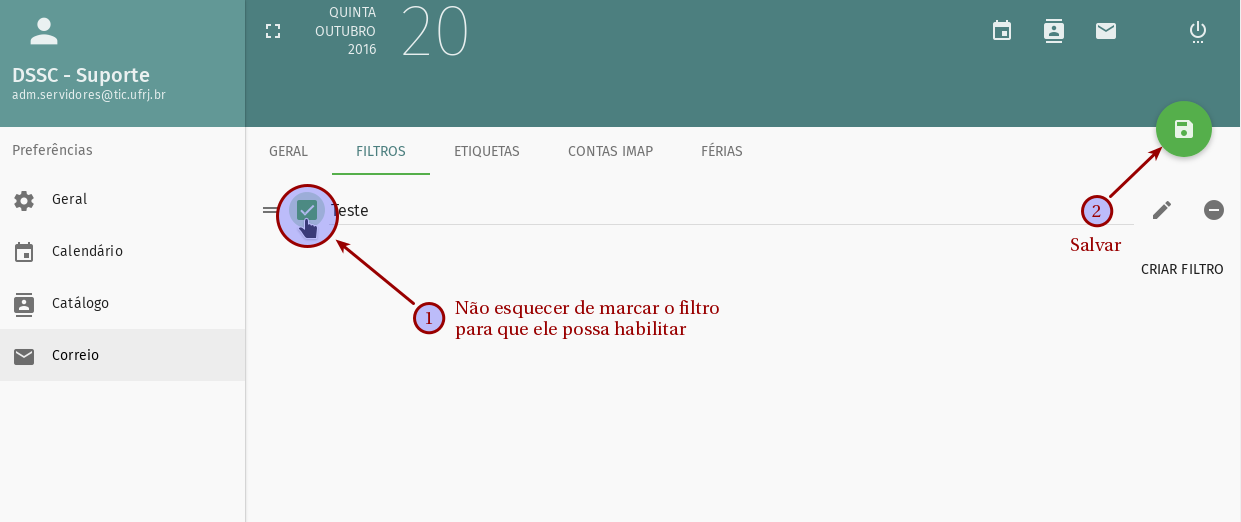
Task: Toggle the Teste filter checkbox
Action: coord(307,210)
